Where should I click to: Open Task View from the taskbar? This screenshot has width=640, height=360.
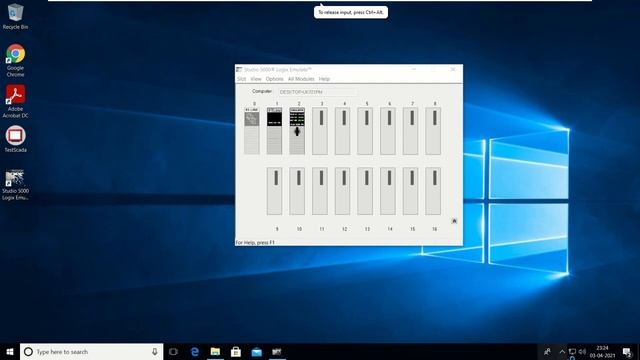pyautogui.click(x=173, y=351)
